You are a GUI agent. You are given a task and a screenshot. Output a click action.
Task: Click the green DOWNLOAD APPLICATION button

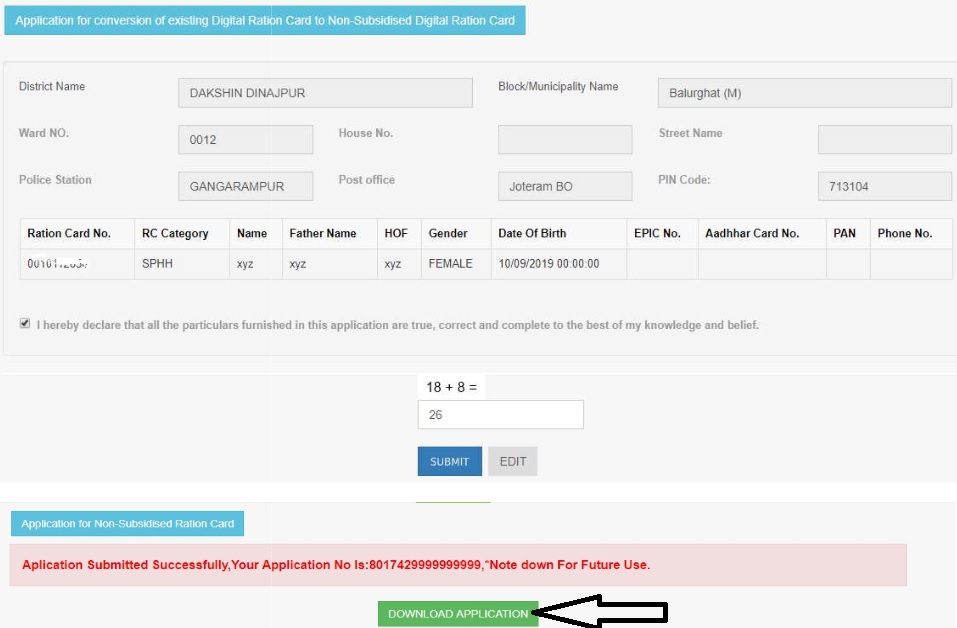(x=458, y=613)
